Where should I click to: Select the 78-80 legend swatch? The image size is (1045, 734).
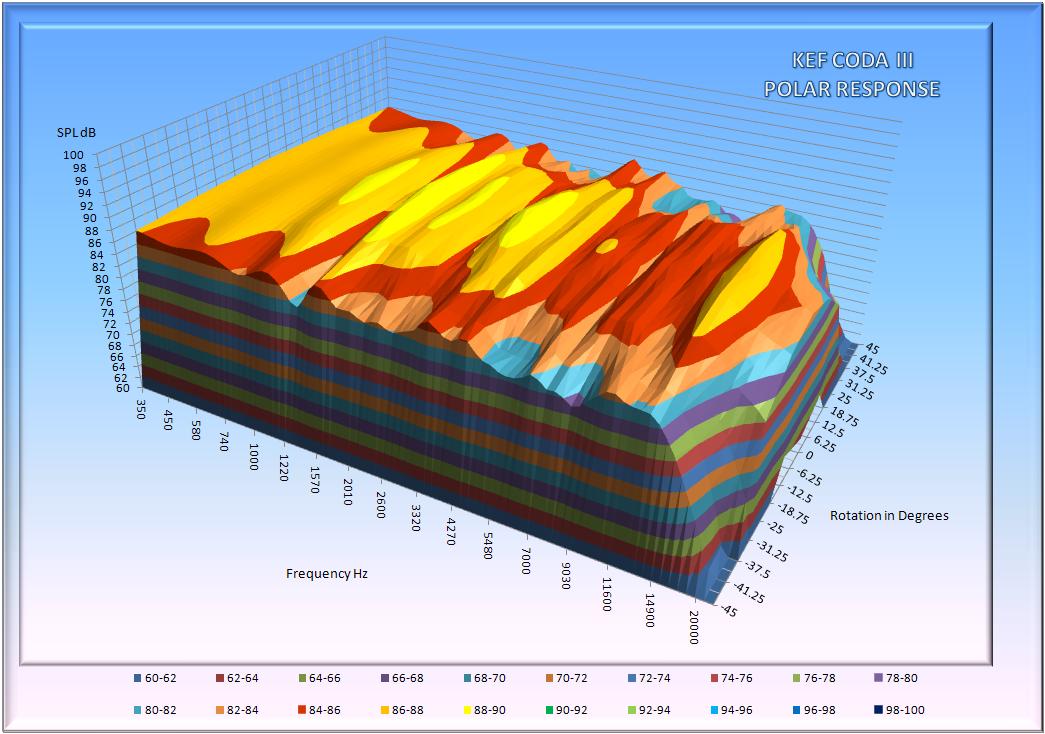click(x=878, y=678)
